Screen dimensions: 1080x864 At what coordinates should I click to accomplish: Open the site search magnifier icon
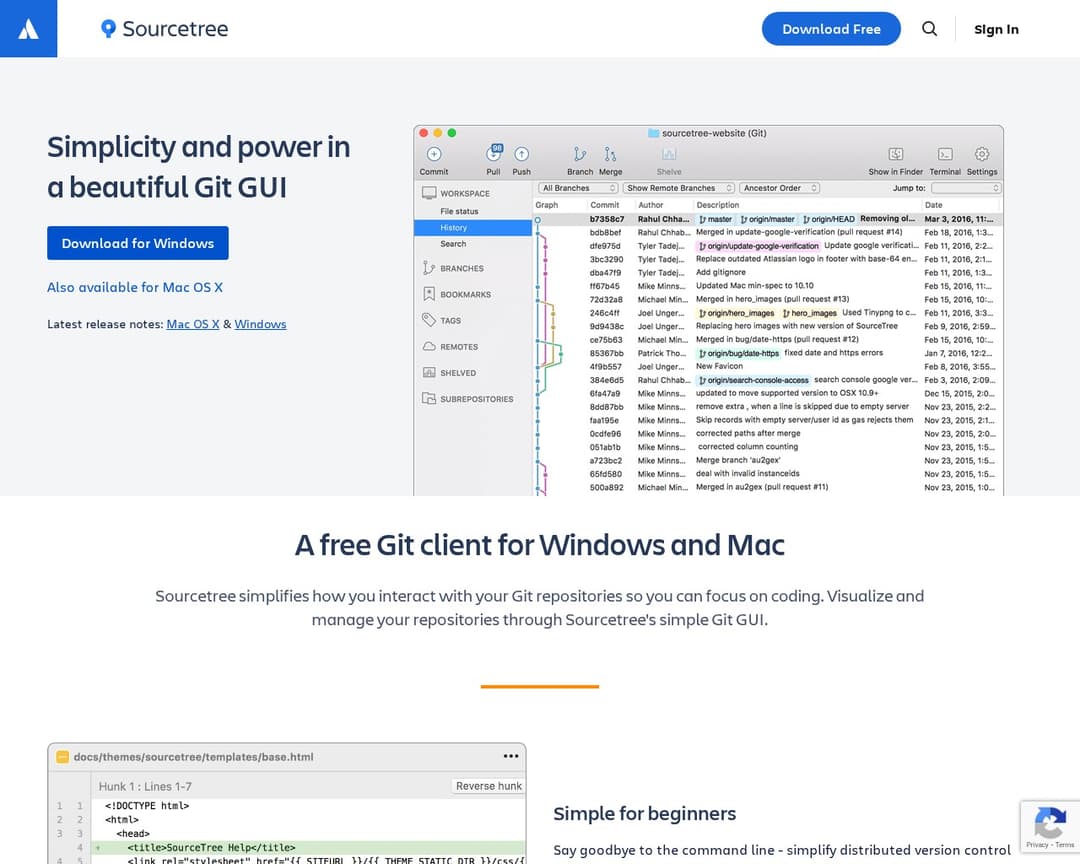[x=929, y=29]
